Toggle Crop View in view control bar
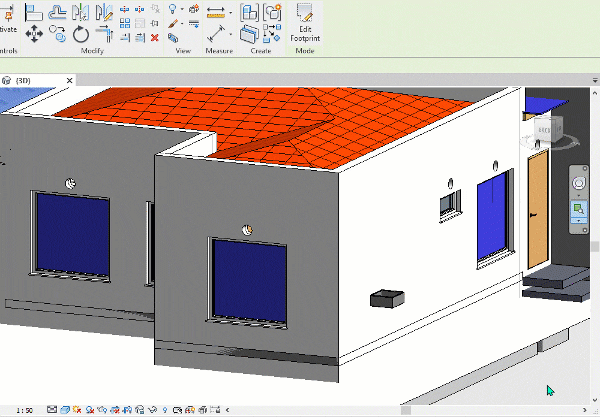 (x=115, y=410)
